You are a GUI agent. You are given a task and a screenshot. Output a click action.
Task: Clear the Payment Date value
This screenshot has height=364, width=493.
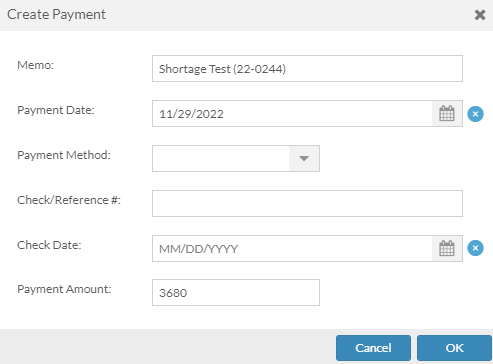pos(475,114)
